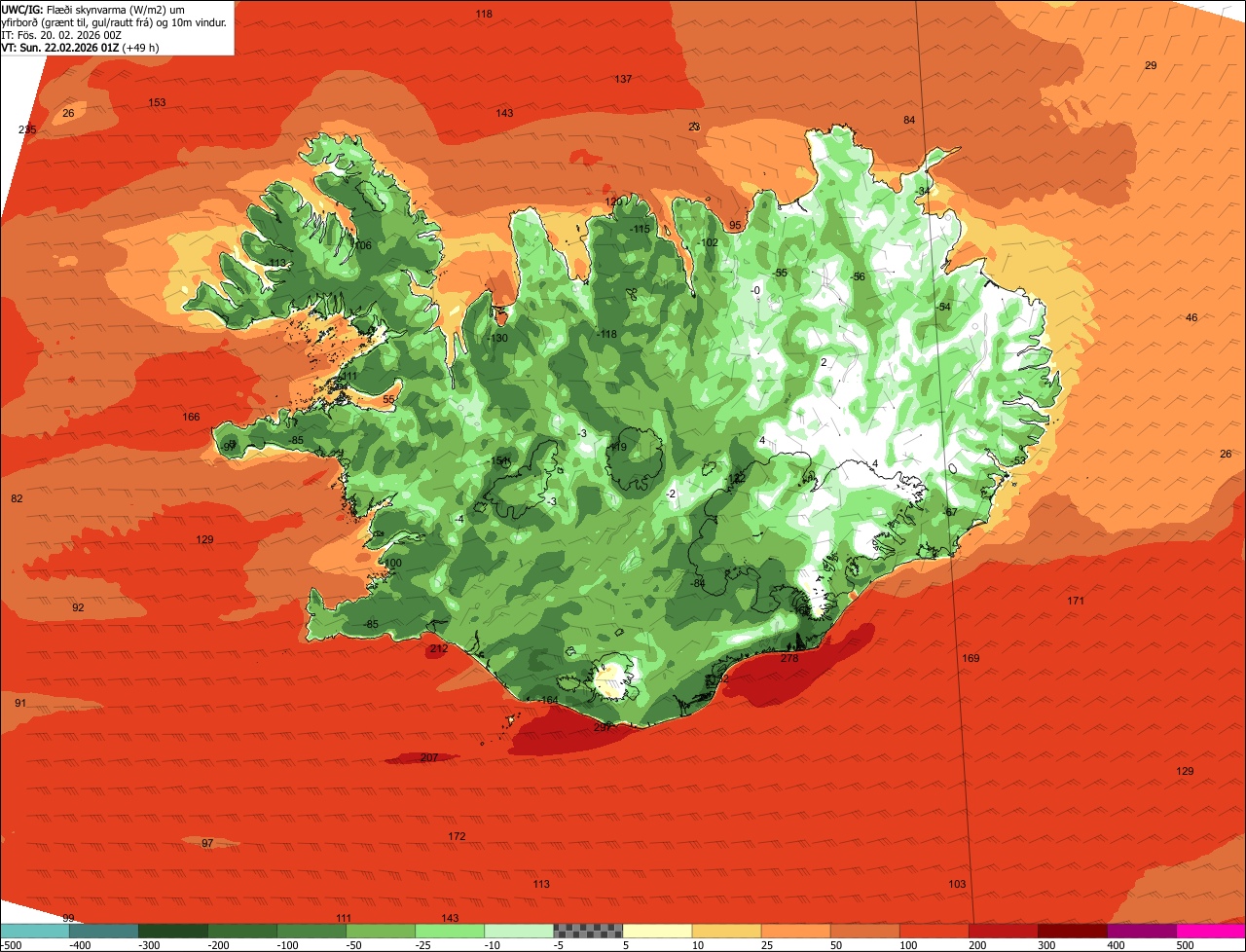Click the flux value 166 west of Iceland
Viewport: 1246px width, 952px height.
(191, 418)
